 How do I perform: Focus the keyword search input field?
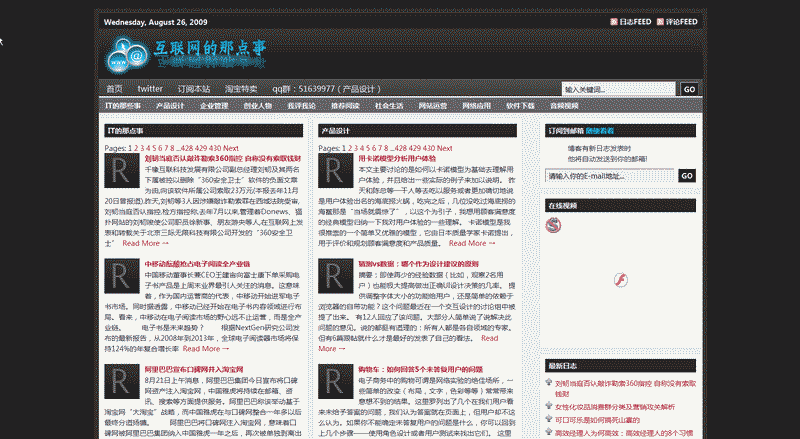pos(618,89)
